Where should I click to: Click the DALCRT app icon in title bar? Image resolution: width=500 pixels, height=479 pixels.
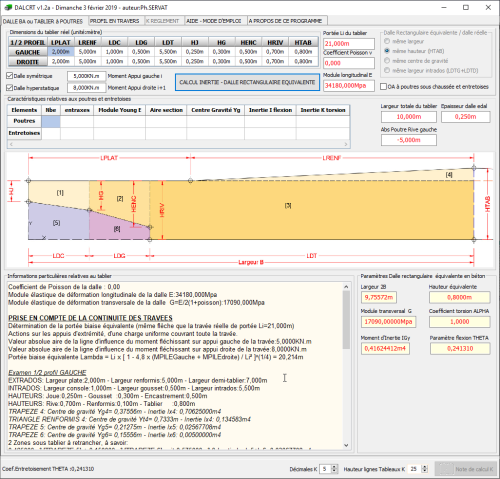(x=8, y=7)
